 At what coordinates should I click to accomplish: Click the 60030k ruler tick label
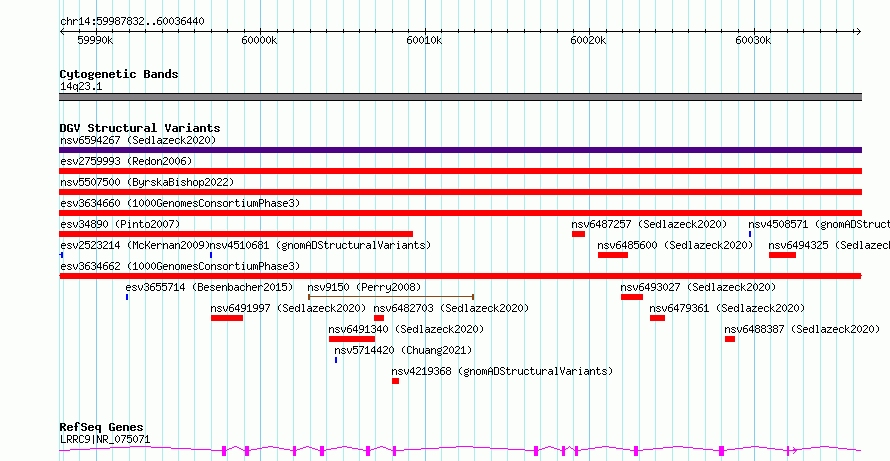pyautogui.click(x=754, y=40)
